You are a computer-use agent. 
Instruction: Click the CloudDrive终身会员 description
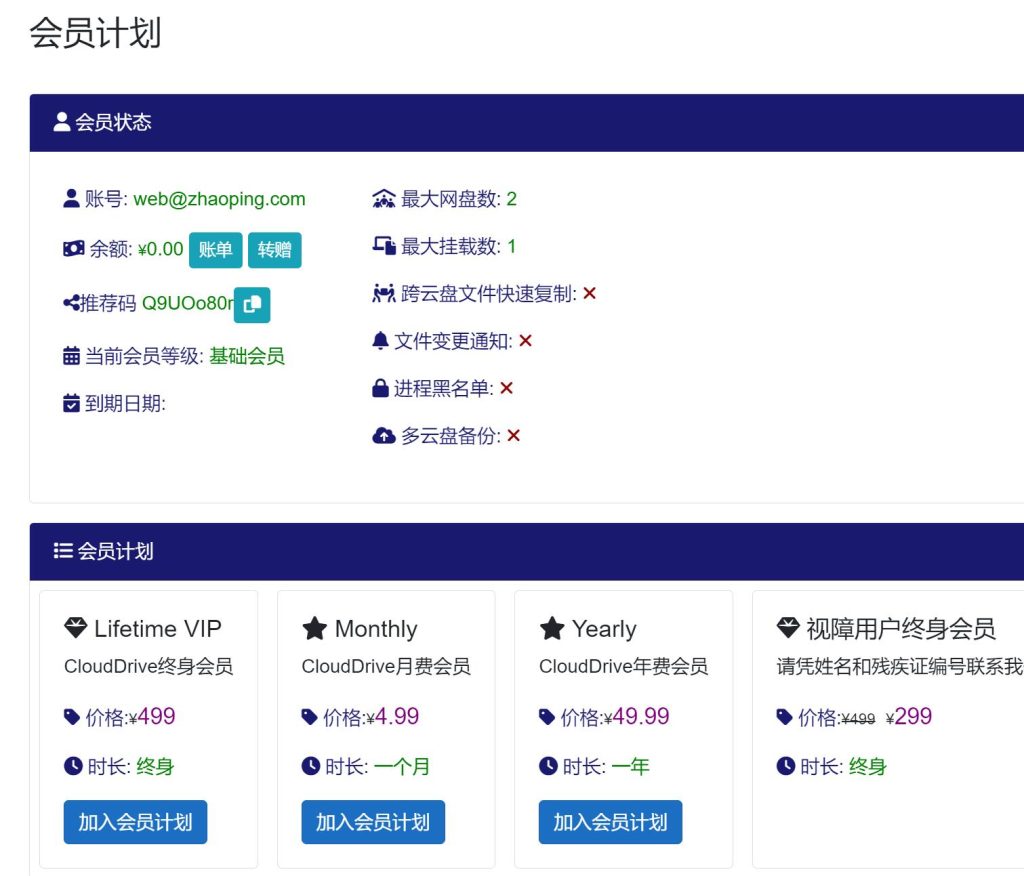pyautogui.click(x=149, y=666)
